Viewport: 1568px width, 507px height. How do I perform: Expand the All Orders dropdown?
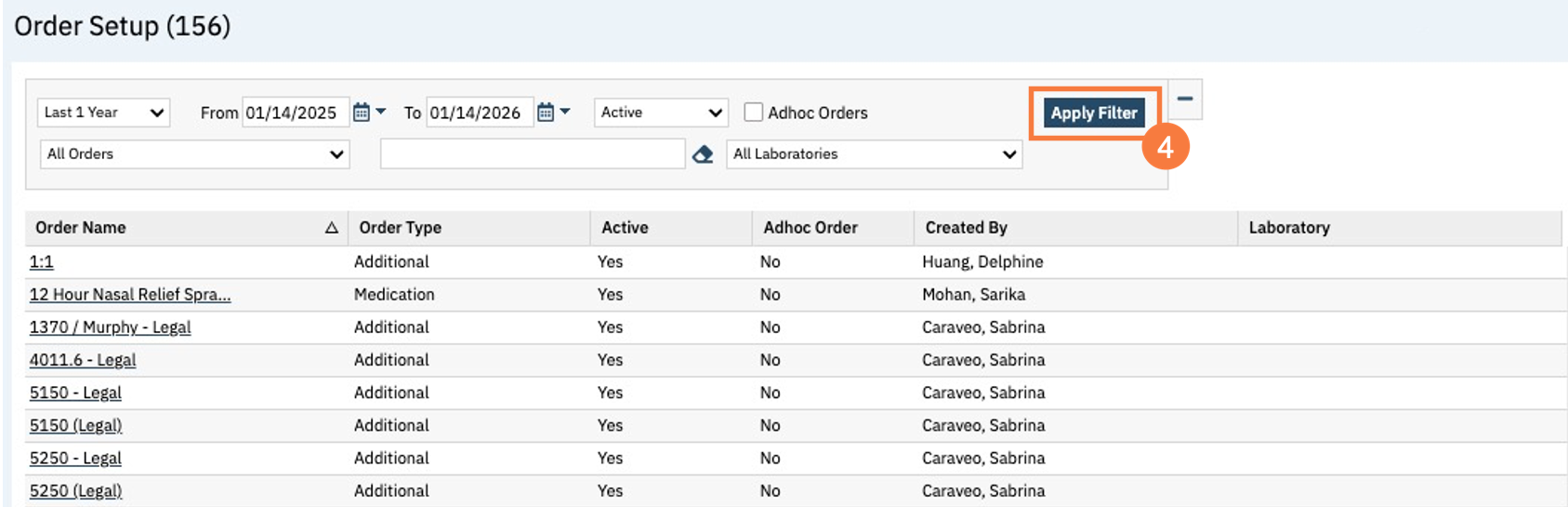click(194, 154)
